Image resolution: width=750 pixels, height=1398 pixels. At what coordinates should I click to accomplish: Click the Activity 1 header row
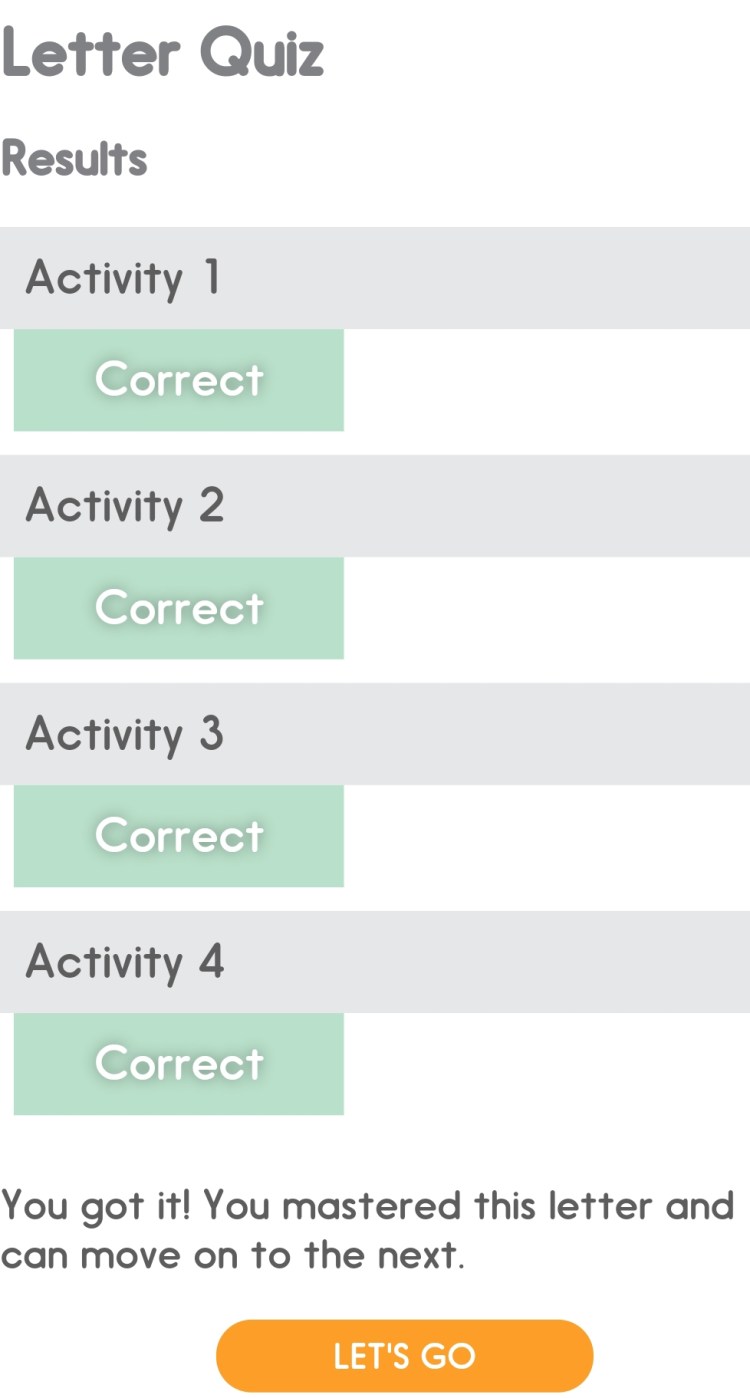(x=375, y=278)
